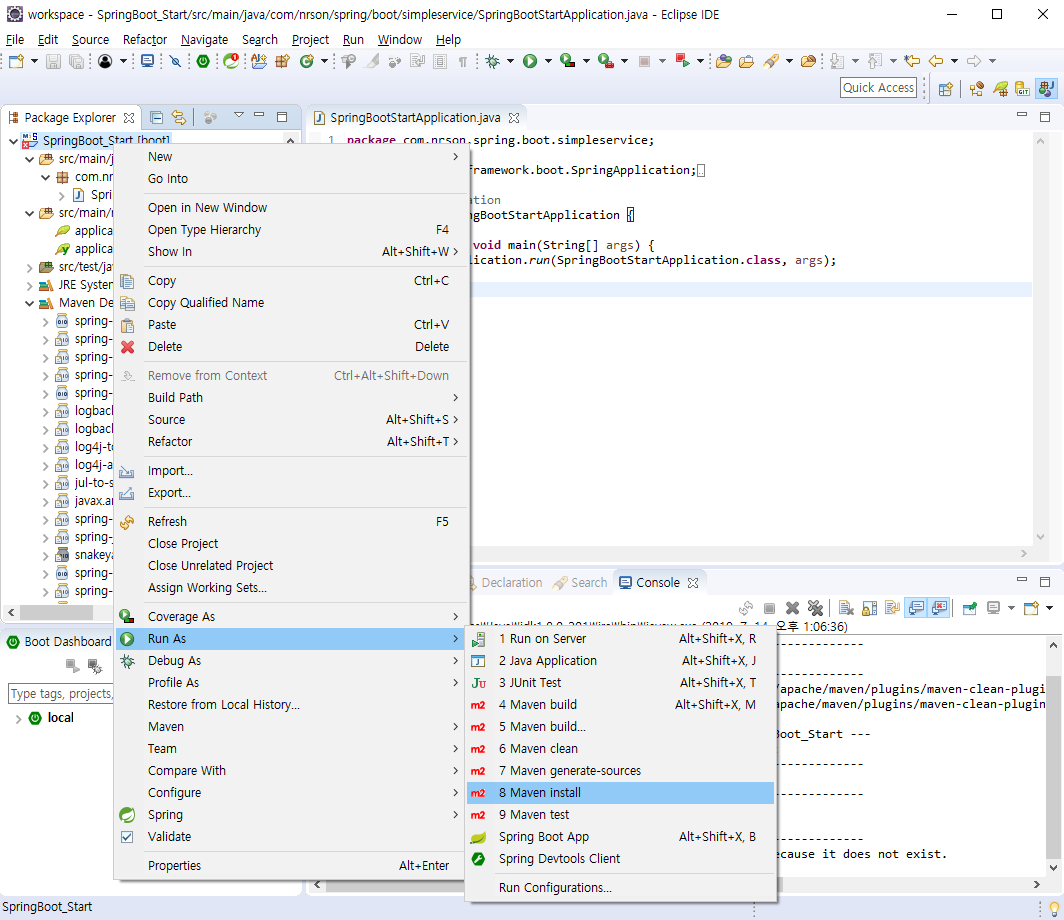Click the Clear Console icon

coord(846,608)
